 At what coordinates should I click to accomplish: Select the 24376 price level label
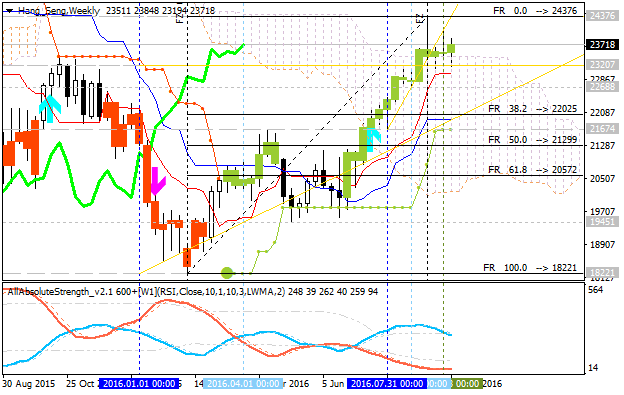point(602,16)
